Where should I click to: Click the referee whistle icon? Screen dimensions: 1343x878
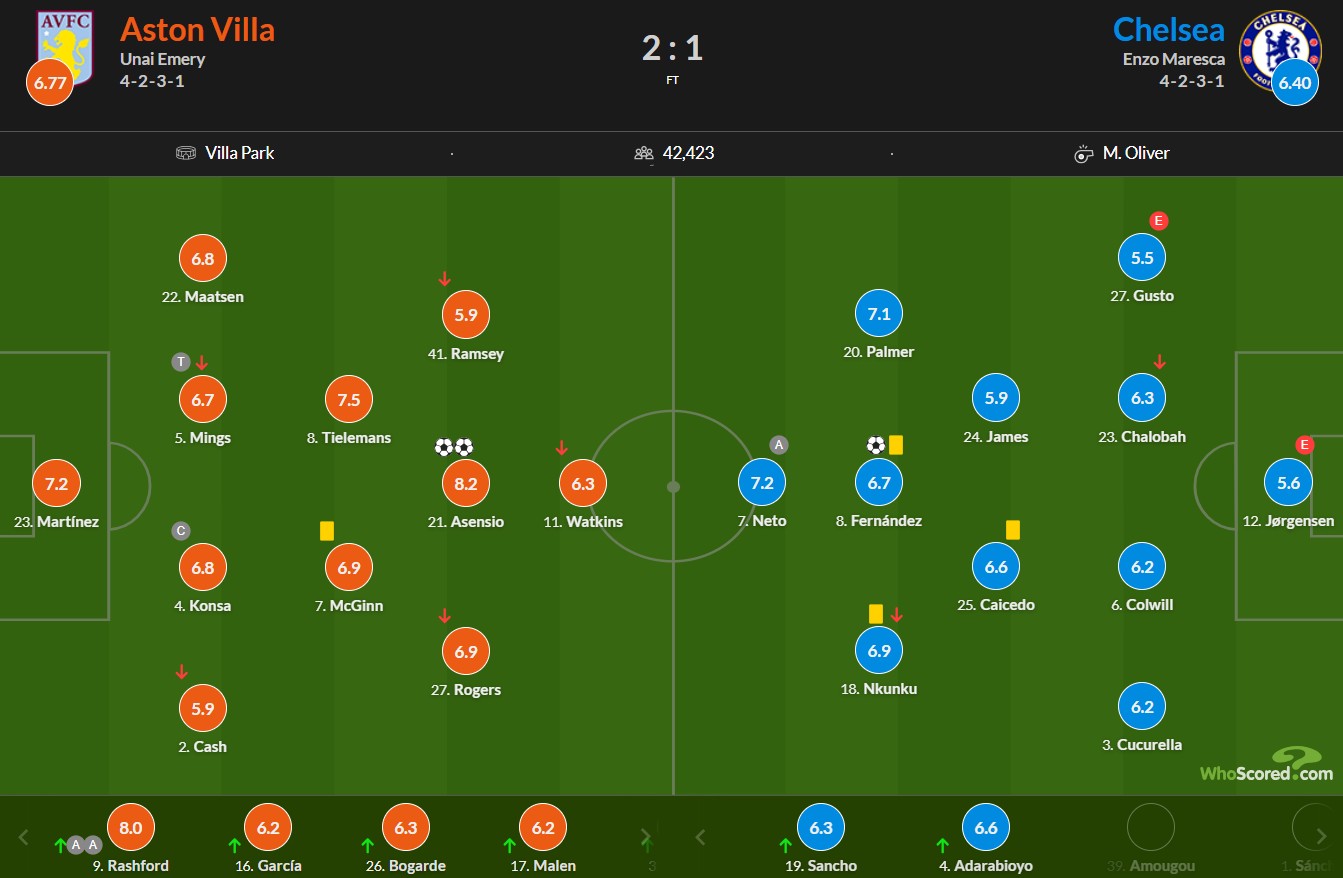click(x=1084, y=154)
